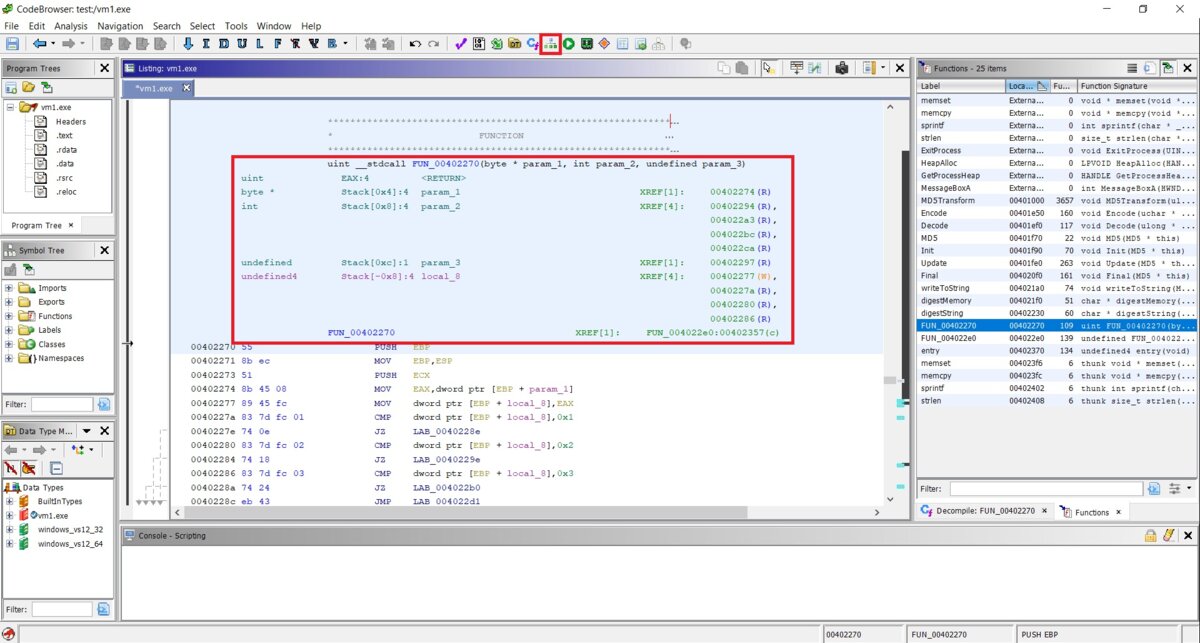Jump to next function (F icon)
1200x643 pixels.
(x=278, y=44)
